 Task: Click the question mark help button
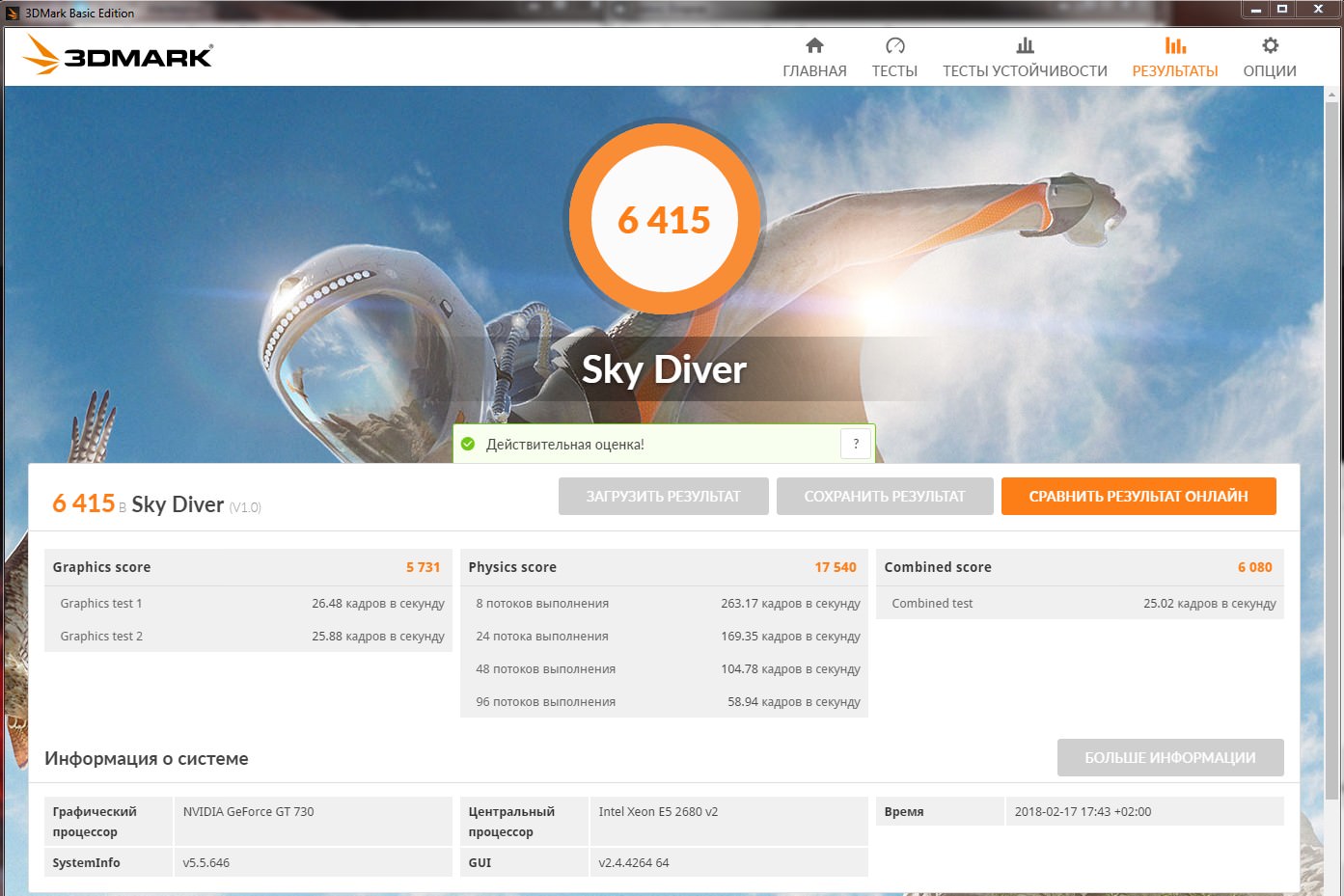pos(856,444)
